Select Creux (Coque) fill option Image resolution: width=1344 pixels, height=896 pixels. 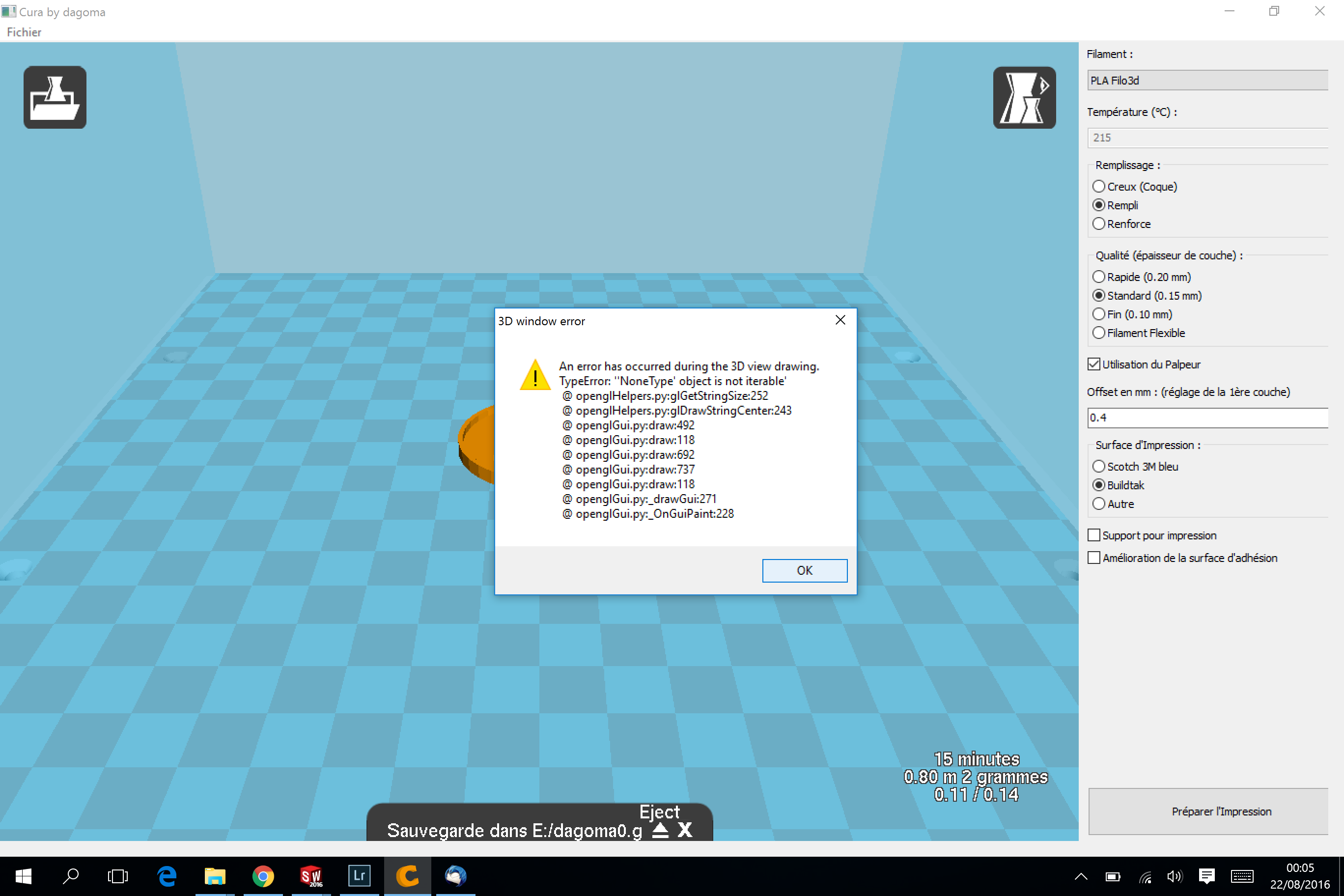1134,186
